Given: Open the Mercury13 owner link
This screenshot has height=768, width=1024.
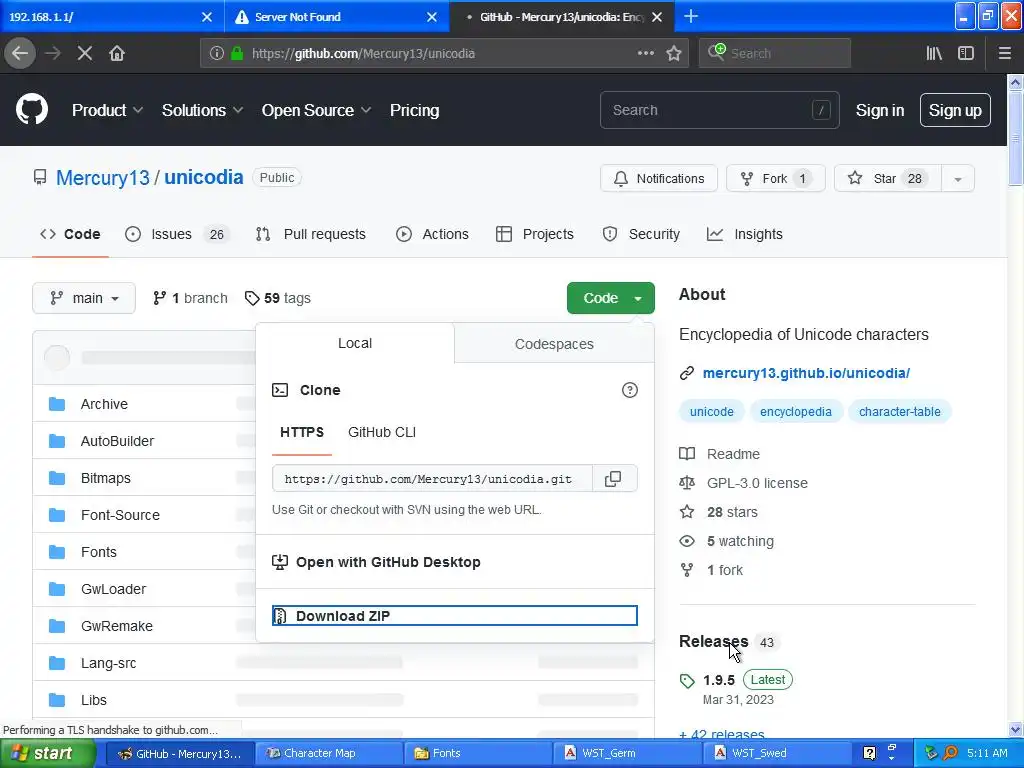Looking at the screenshot, I should pos(103,178).
